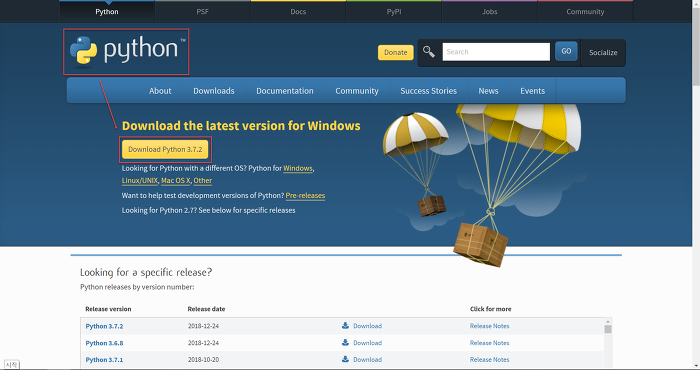
Task: Open the News menu
Action: point(488,91)
